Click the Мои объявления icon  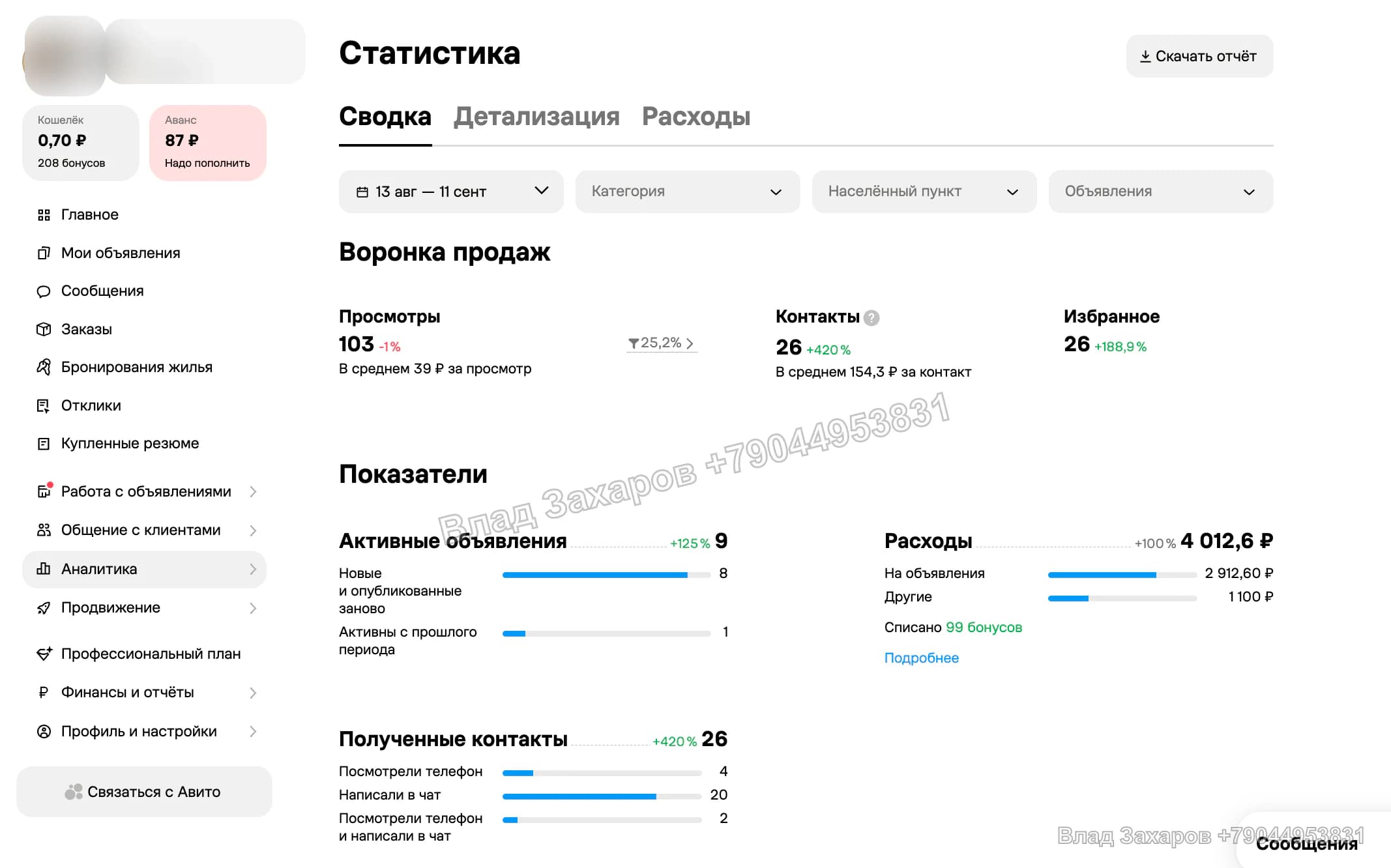(44, 253)
